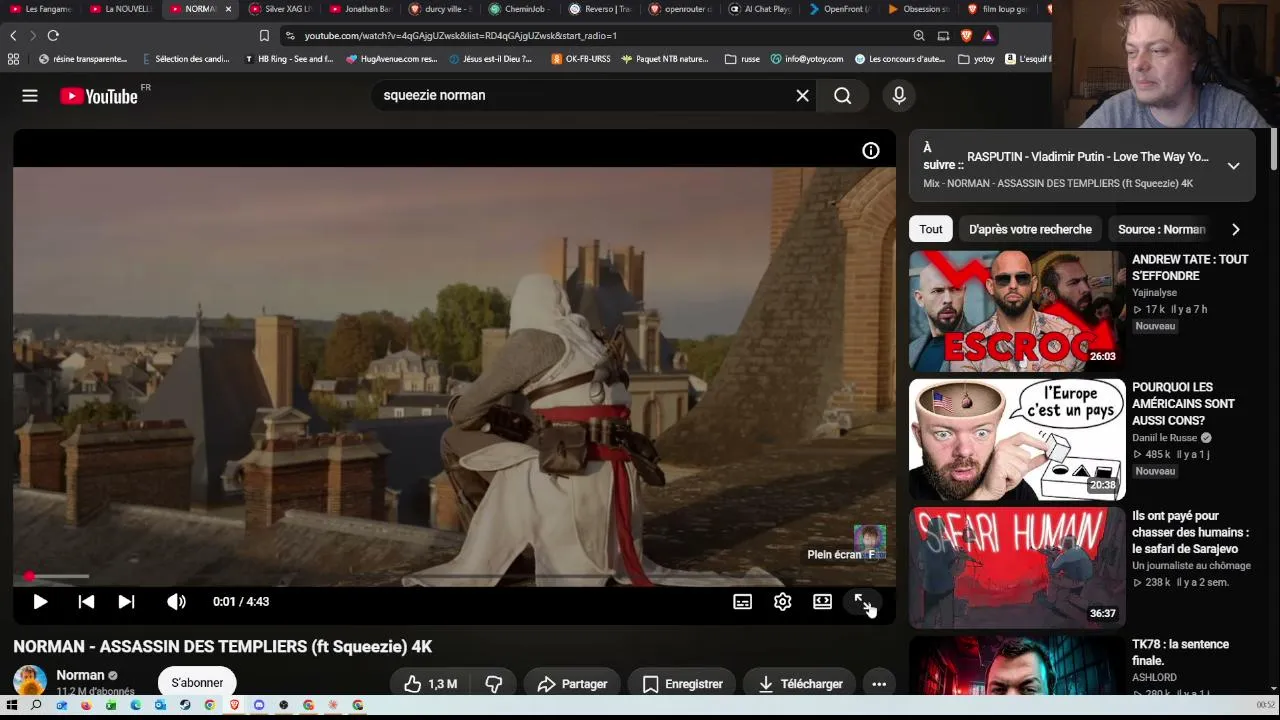1280x720 pixels.
Task: Expand the À suivre mix playlist panel
Action: pos(1233,166)
